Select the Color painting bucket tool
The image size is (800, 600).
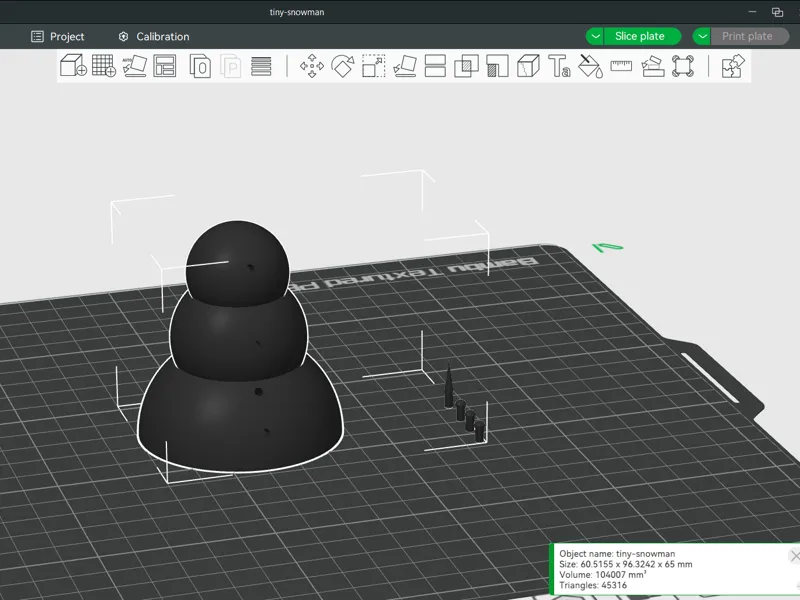click(590, 66)
